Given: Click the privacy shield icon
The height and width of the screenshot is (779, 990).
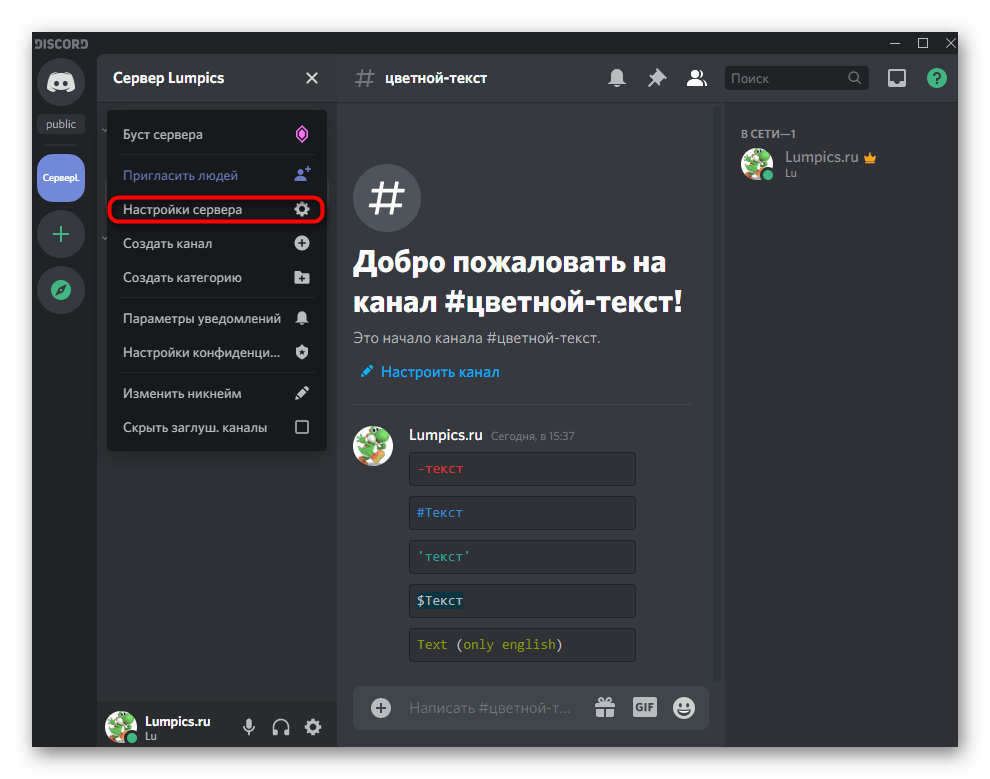Looking at the screenshot, I should 302,352.
